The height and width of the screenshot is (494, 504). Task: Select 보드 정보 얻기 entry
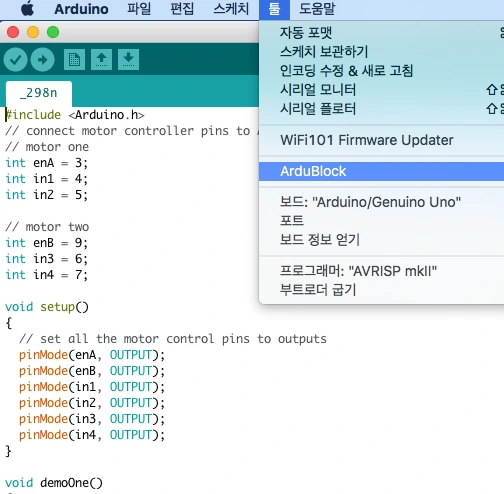[381, 239]
